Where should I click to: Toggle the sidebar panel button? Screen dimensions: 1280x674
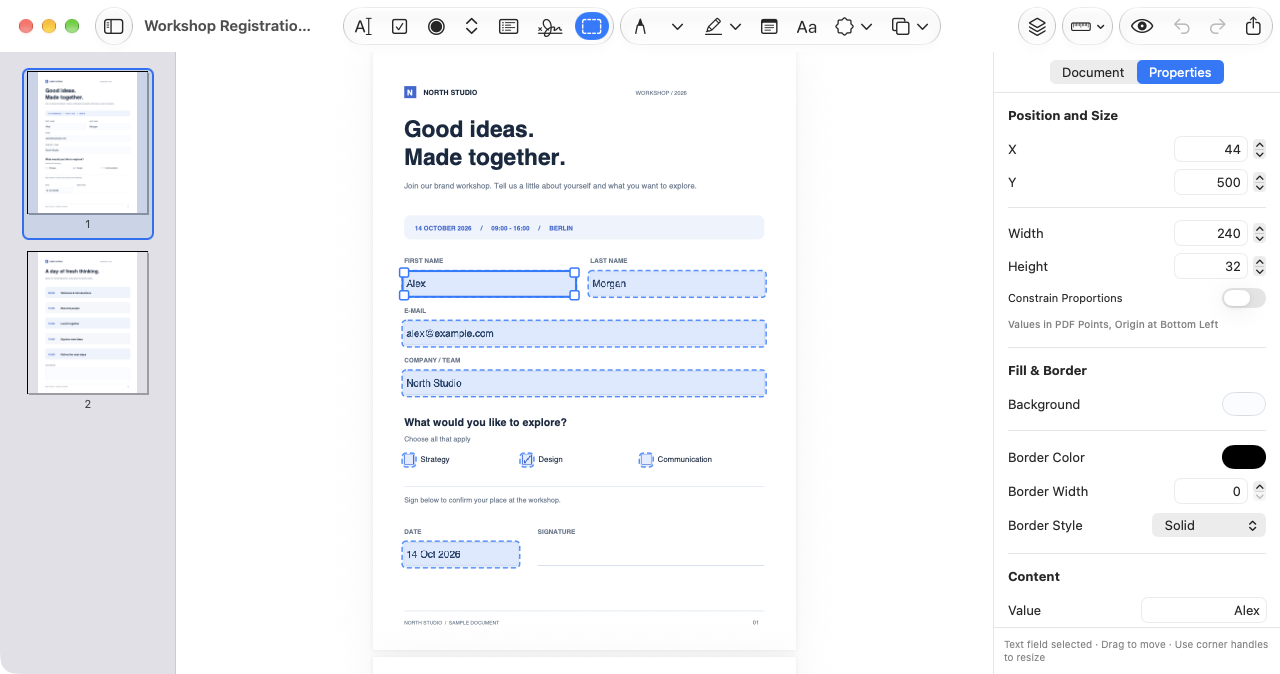(x=114, y=27)
